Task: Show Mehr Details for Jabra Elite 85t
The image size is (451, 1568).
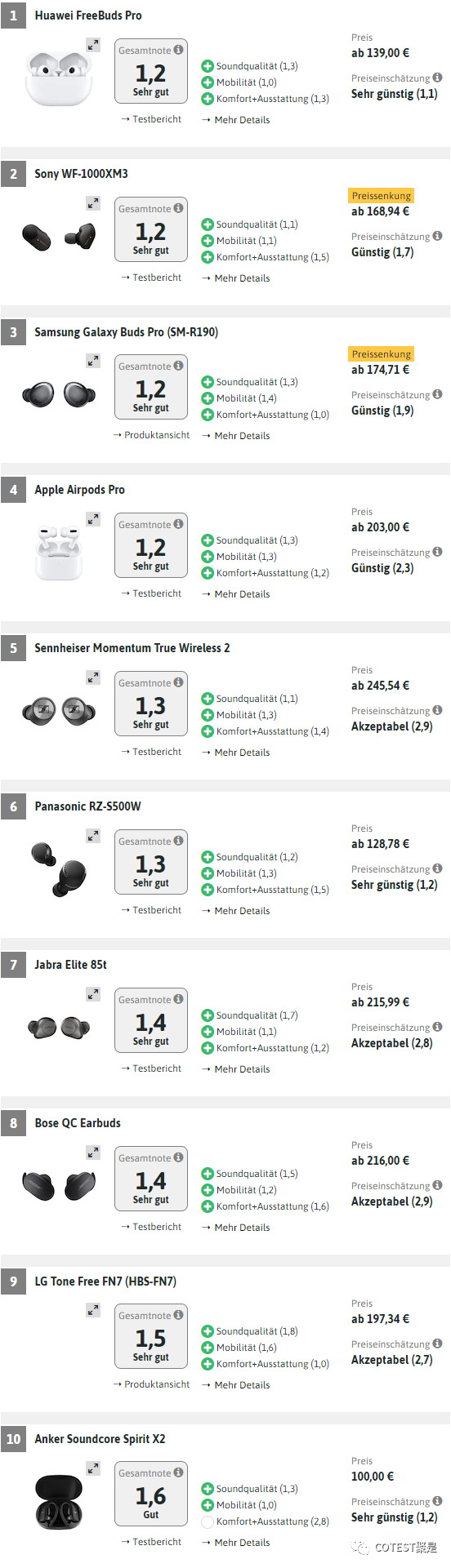Action: pyautogui.click(x=235, y=1069)
